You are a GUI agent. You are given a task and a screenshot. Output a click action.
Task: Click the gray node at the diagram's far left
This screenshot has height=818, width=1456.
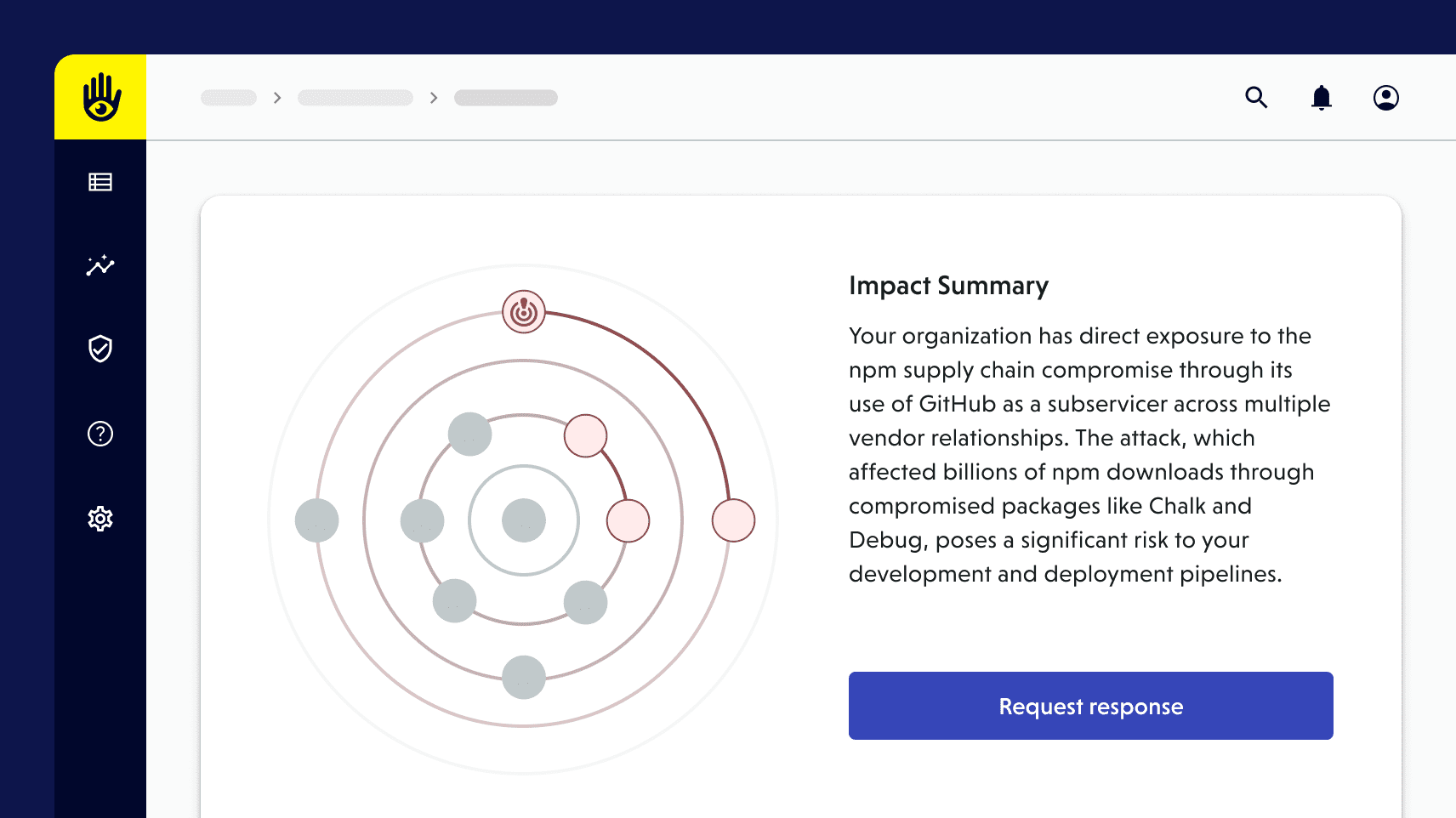pos(316,520)
